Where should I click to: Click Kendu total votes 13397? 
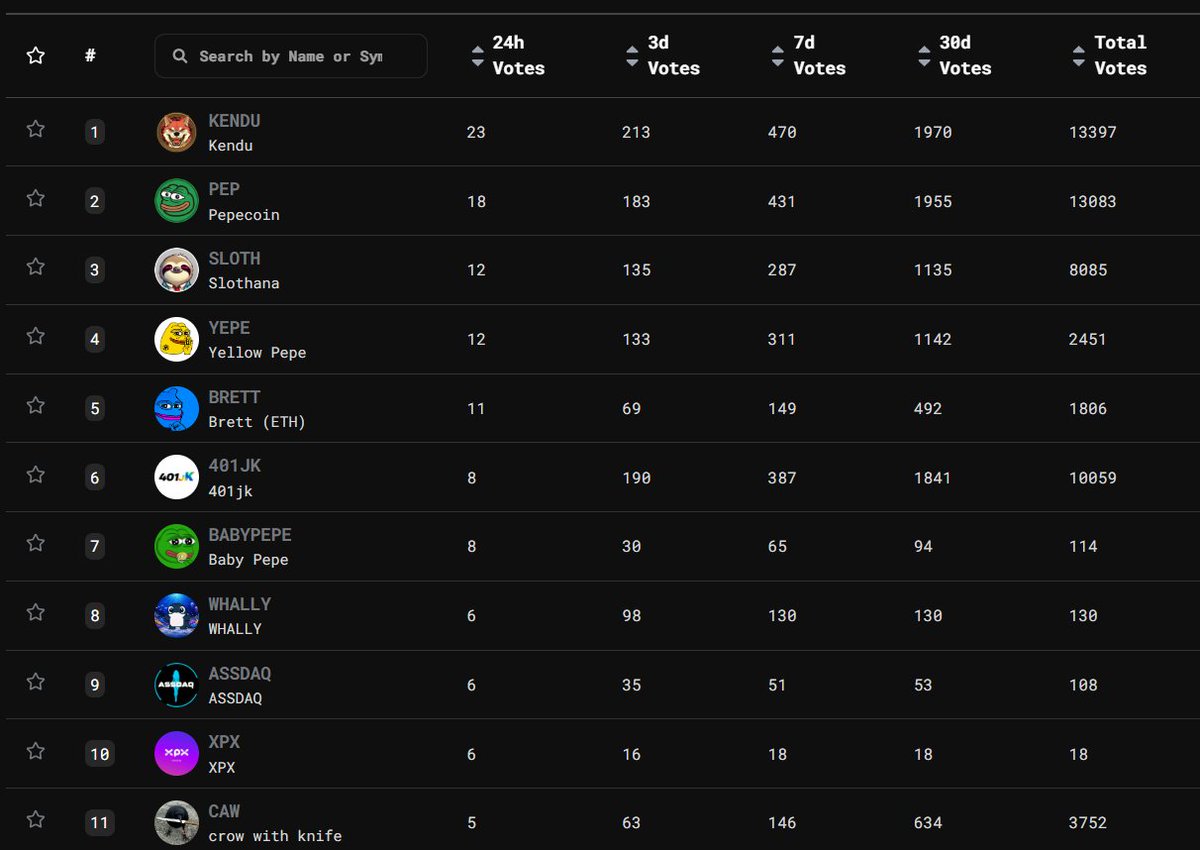[1092, 132]
